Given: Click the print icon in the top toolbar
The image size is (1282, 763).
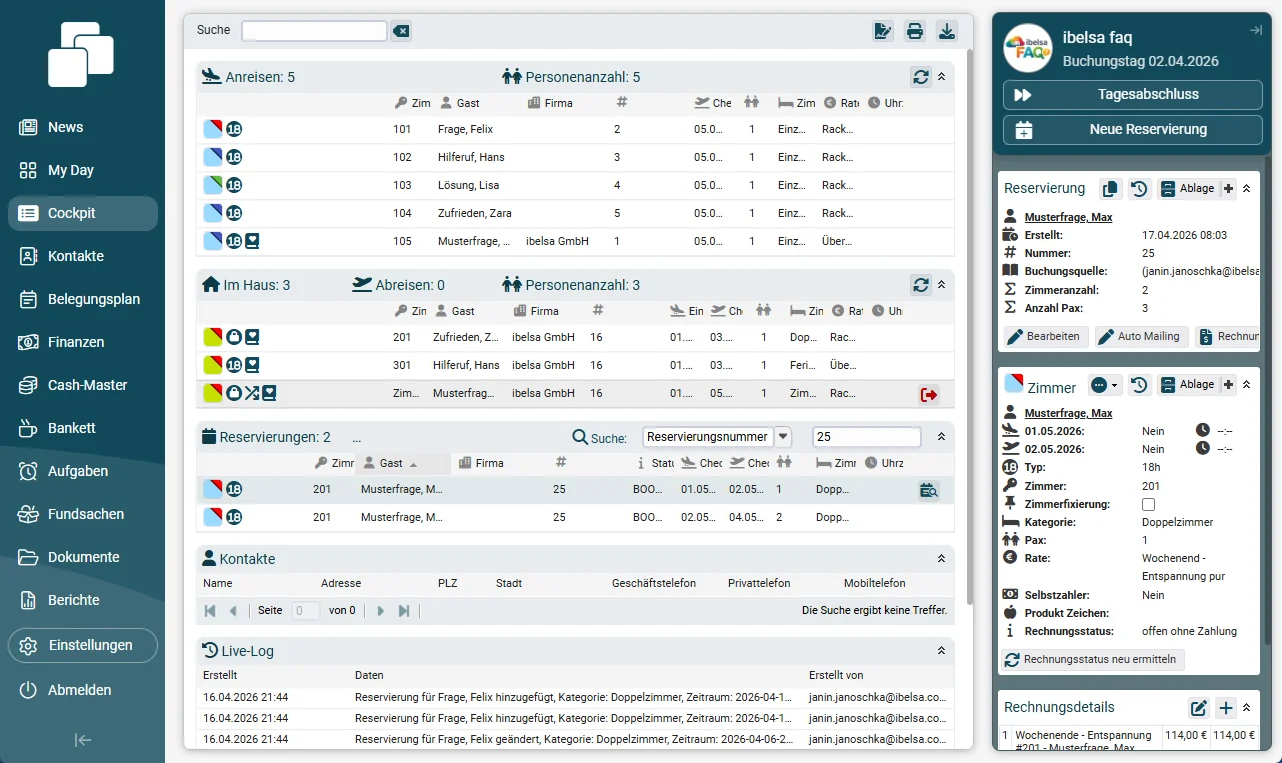Looking at the screenshot, I should pos(915,31).
